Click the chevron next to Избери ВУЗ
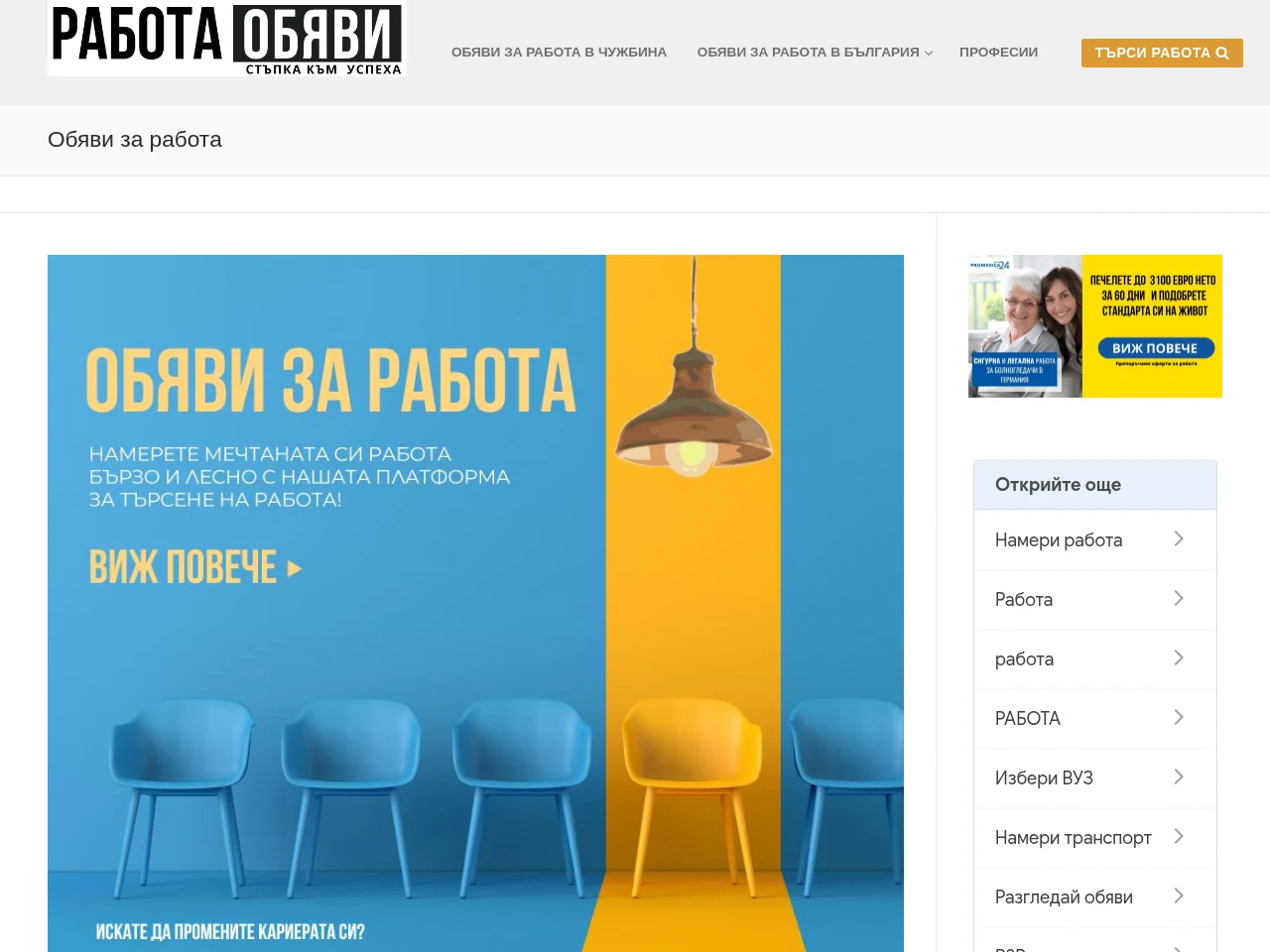 1179,776
